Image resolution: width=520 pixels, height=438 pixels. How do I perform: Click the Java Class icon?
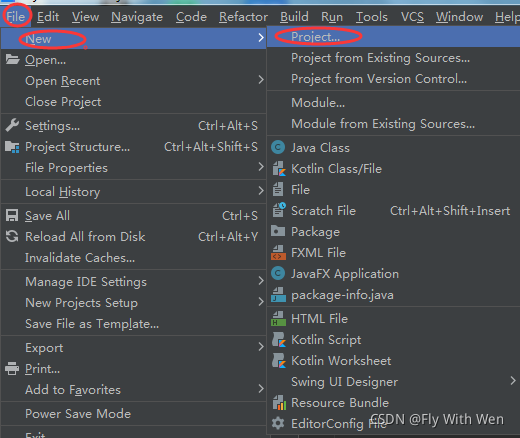click(x=278, y=147)
